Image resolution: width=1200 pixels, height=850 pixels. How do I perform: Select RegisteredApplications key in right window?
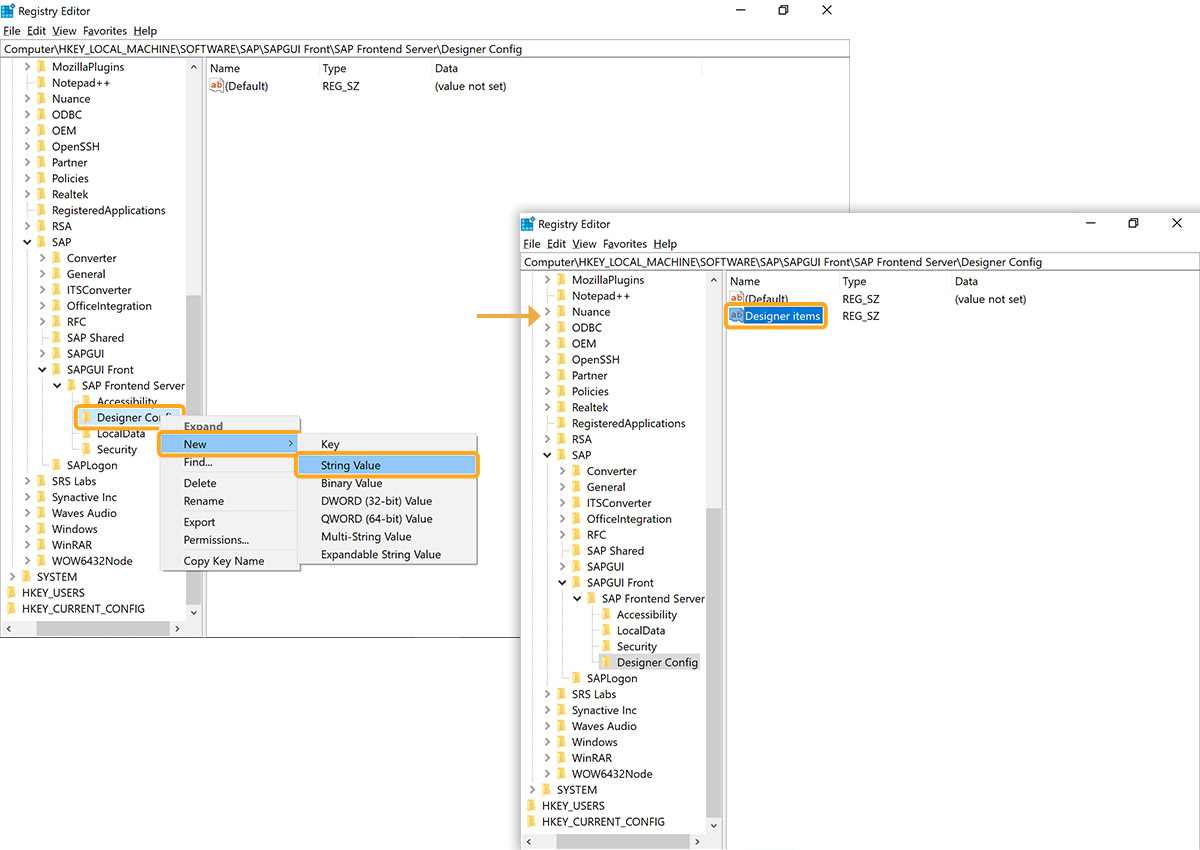click(629, 424)
